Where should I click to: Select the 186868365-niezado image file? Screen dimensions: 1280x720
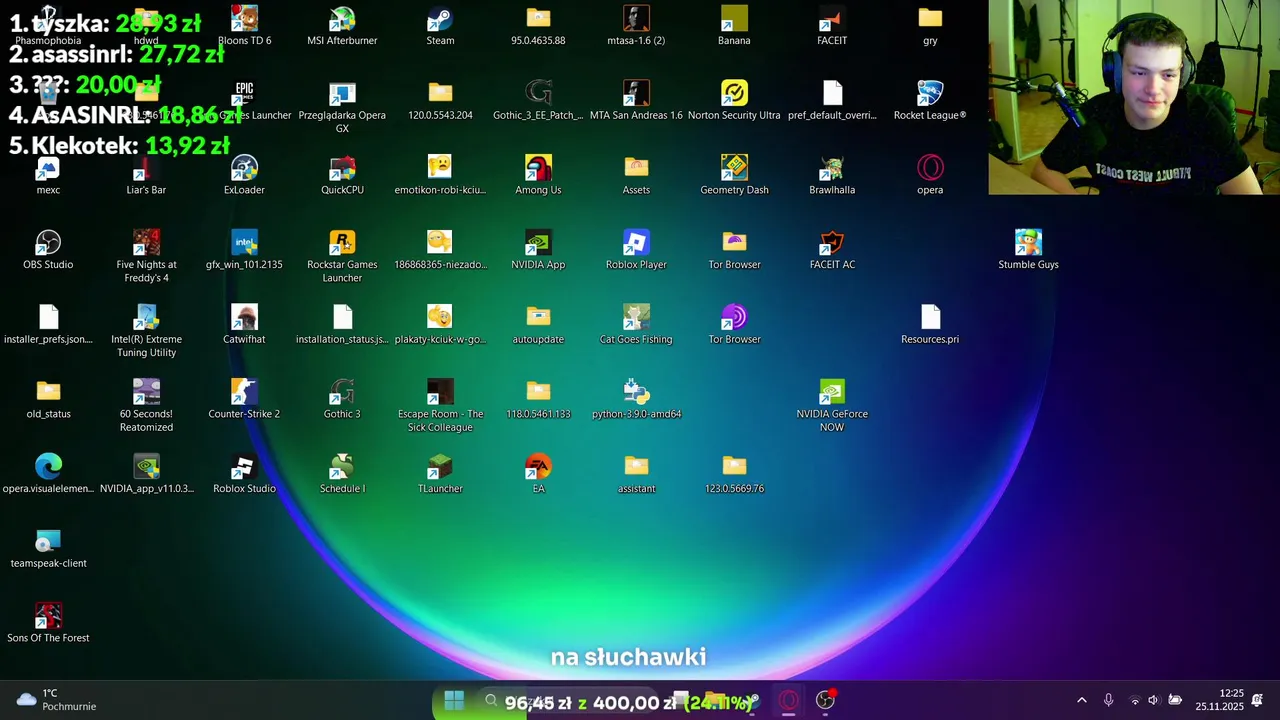tap(440, 250)
